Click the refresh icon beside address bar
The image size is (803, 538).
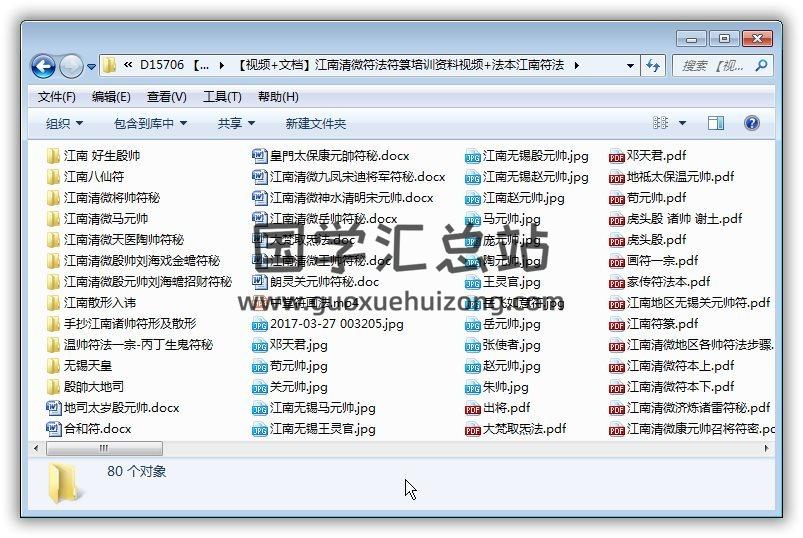[x=653, y=66]
